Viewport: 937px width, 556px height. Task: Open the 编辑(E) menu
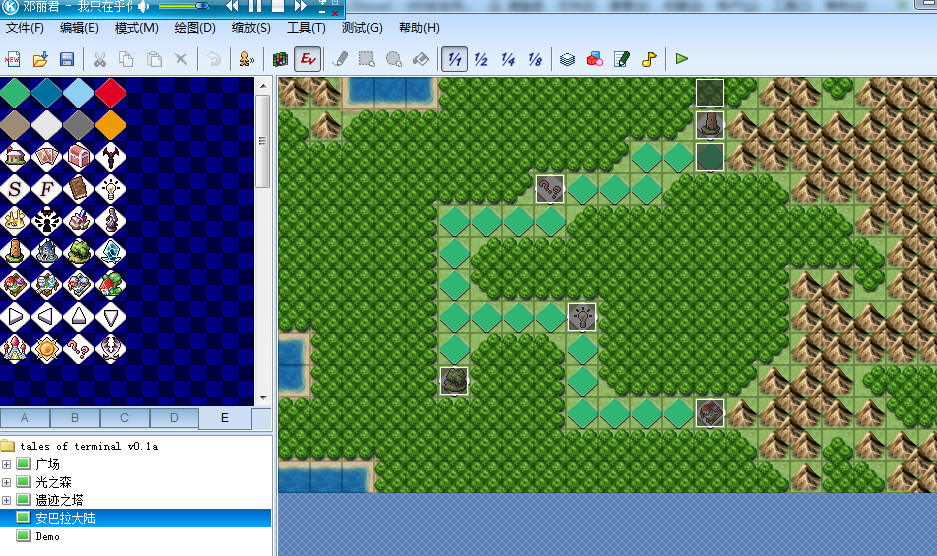point(79,28)
